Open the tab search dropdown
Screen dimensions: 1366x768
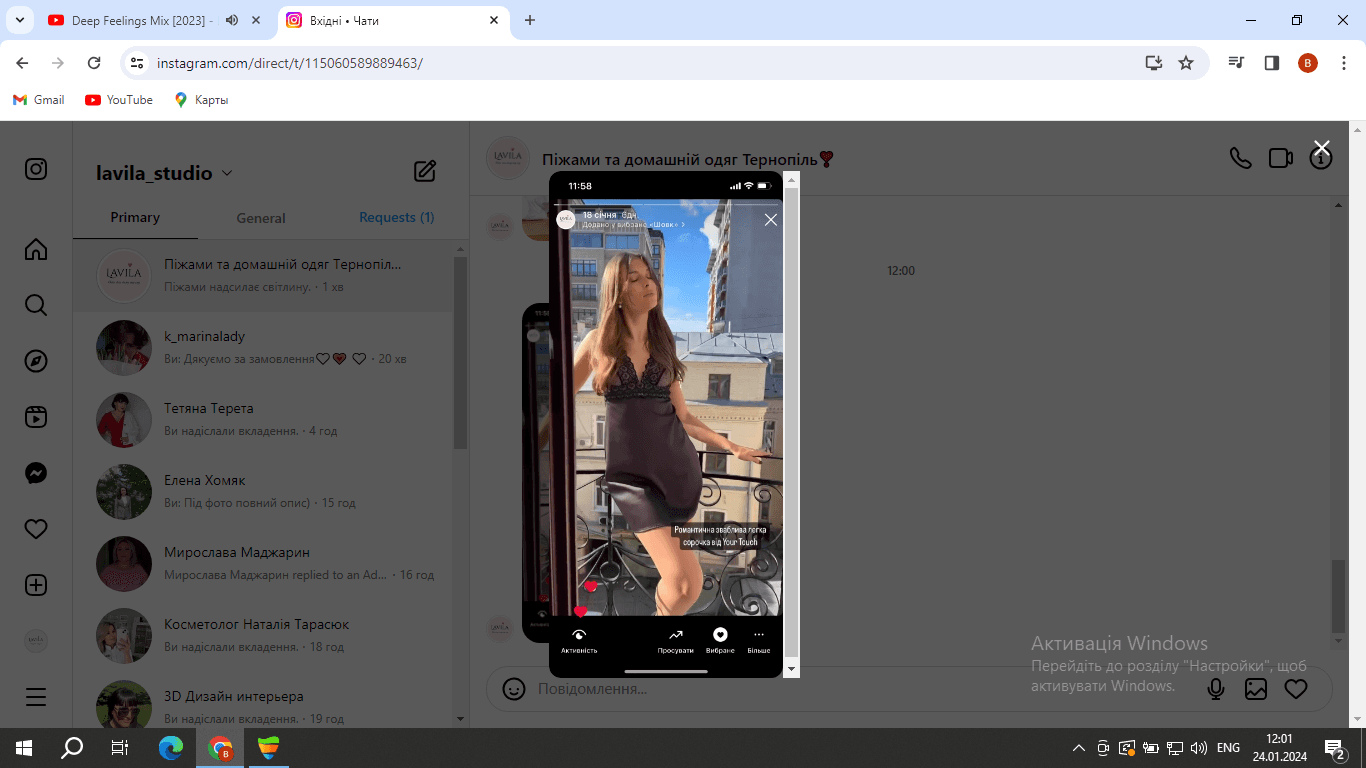19,20
